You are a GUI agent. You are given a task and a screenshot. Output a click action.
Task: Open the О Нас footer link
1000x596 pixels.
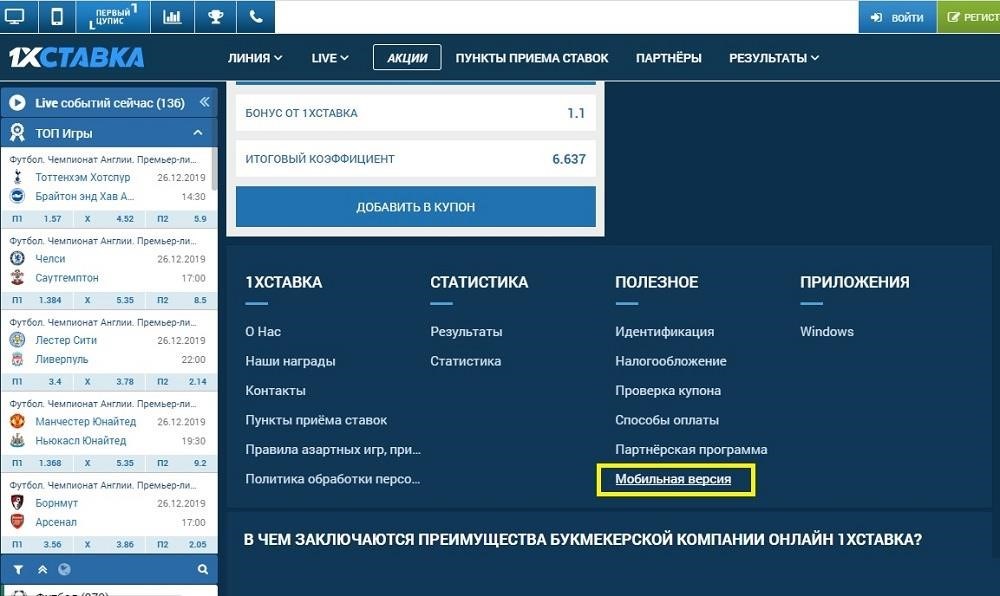click(263, 331)
